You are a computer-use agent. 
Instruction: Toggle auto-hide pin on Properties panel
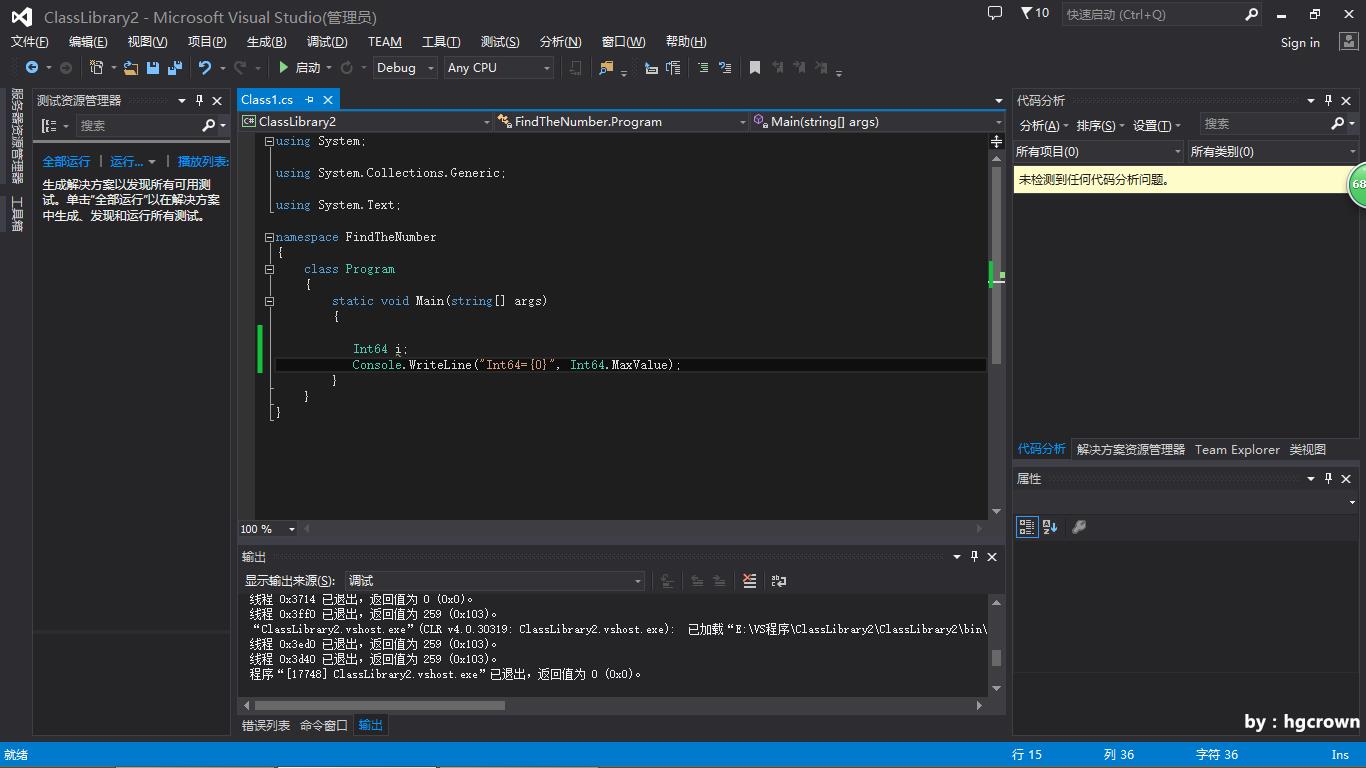(1328, 478)
